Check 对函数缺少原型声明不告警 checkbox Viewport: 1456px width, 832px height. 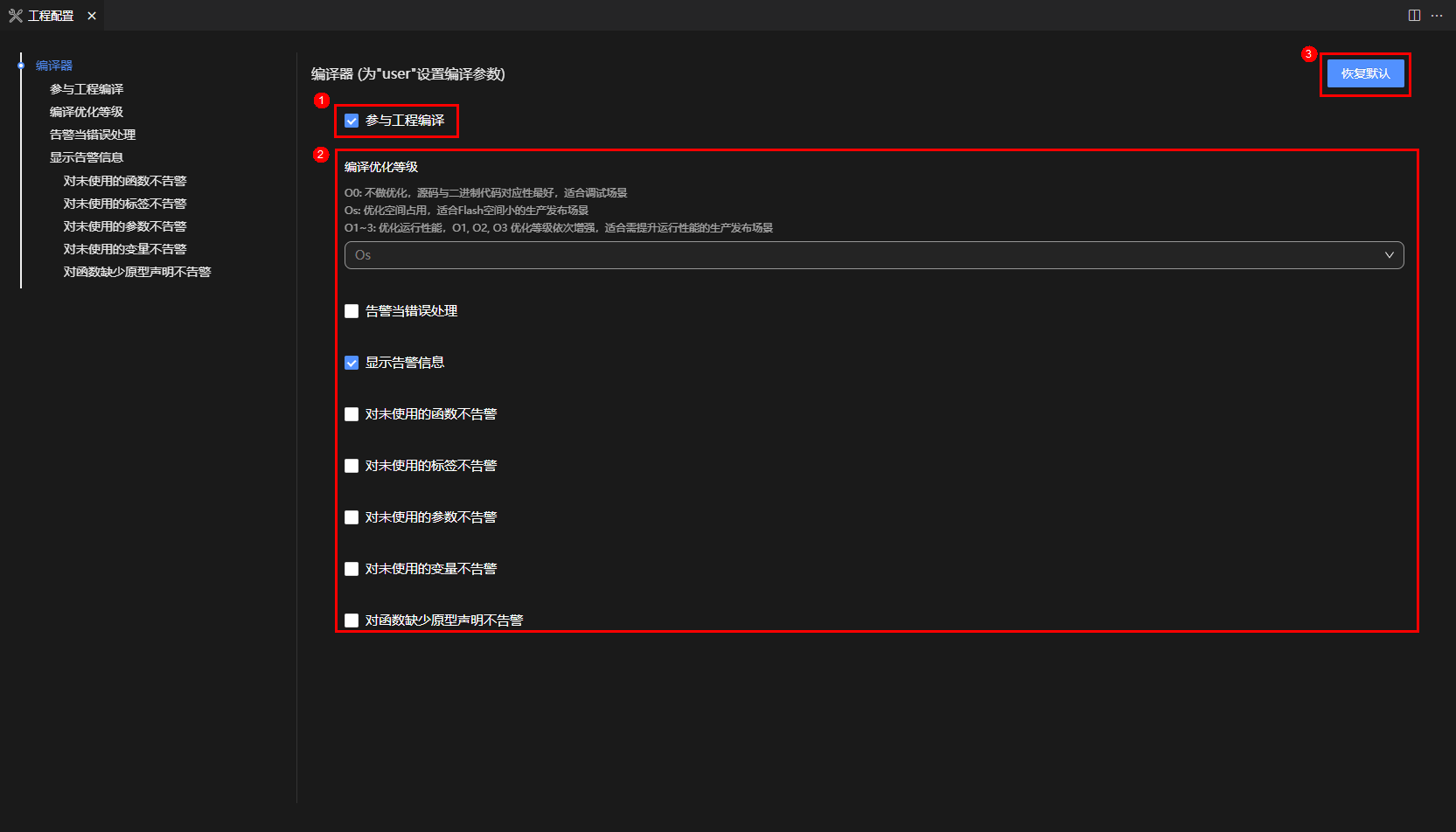(352, 621)
